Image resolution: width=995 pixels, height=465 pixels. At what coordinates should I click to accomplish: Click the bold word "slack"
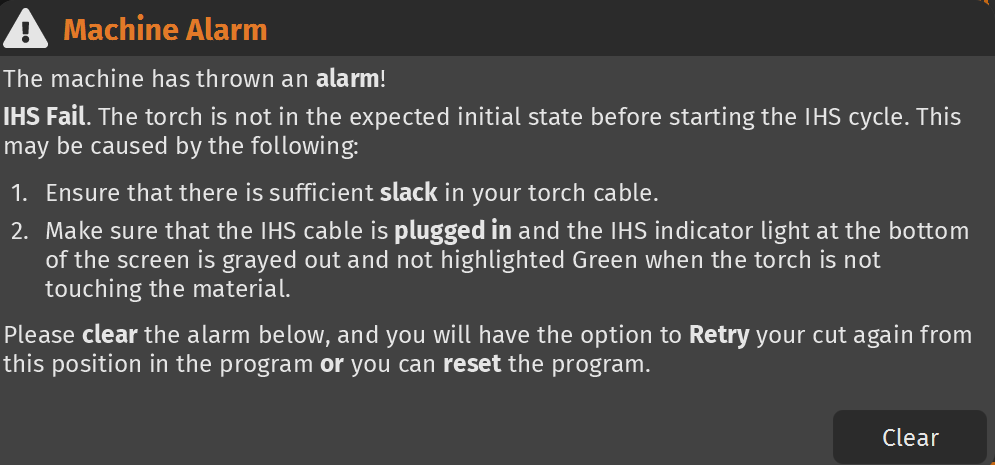(x=407, y=192)
